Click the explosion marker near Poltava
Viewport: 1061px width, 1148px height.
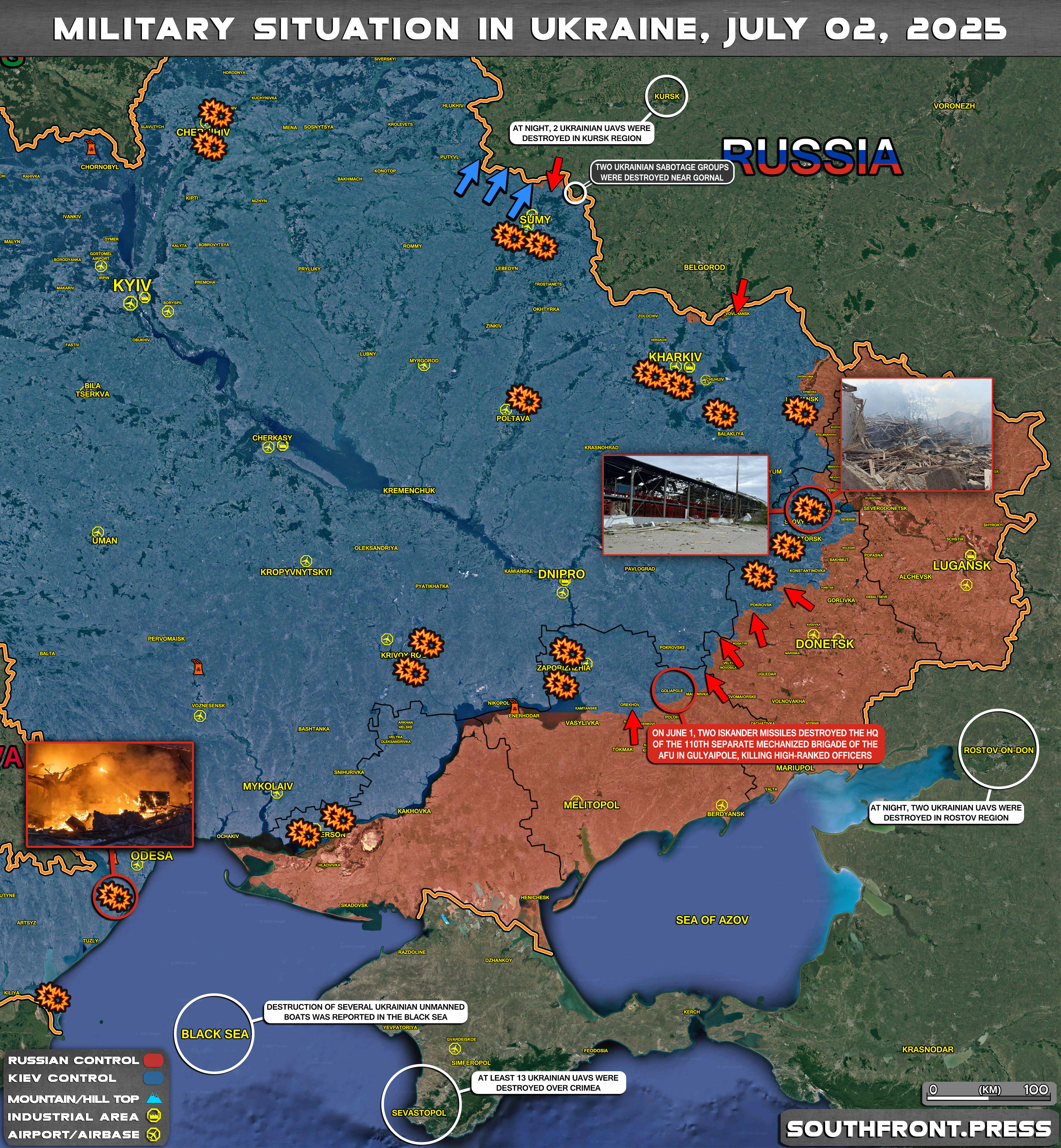pos(524,400)
